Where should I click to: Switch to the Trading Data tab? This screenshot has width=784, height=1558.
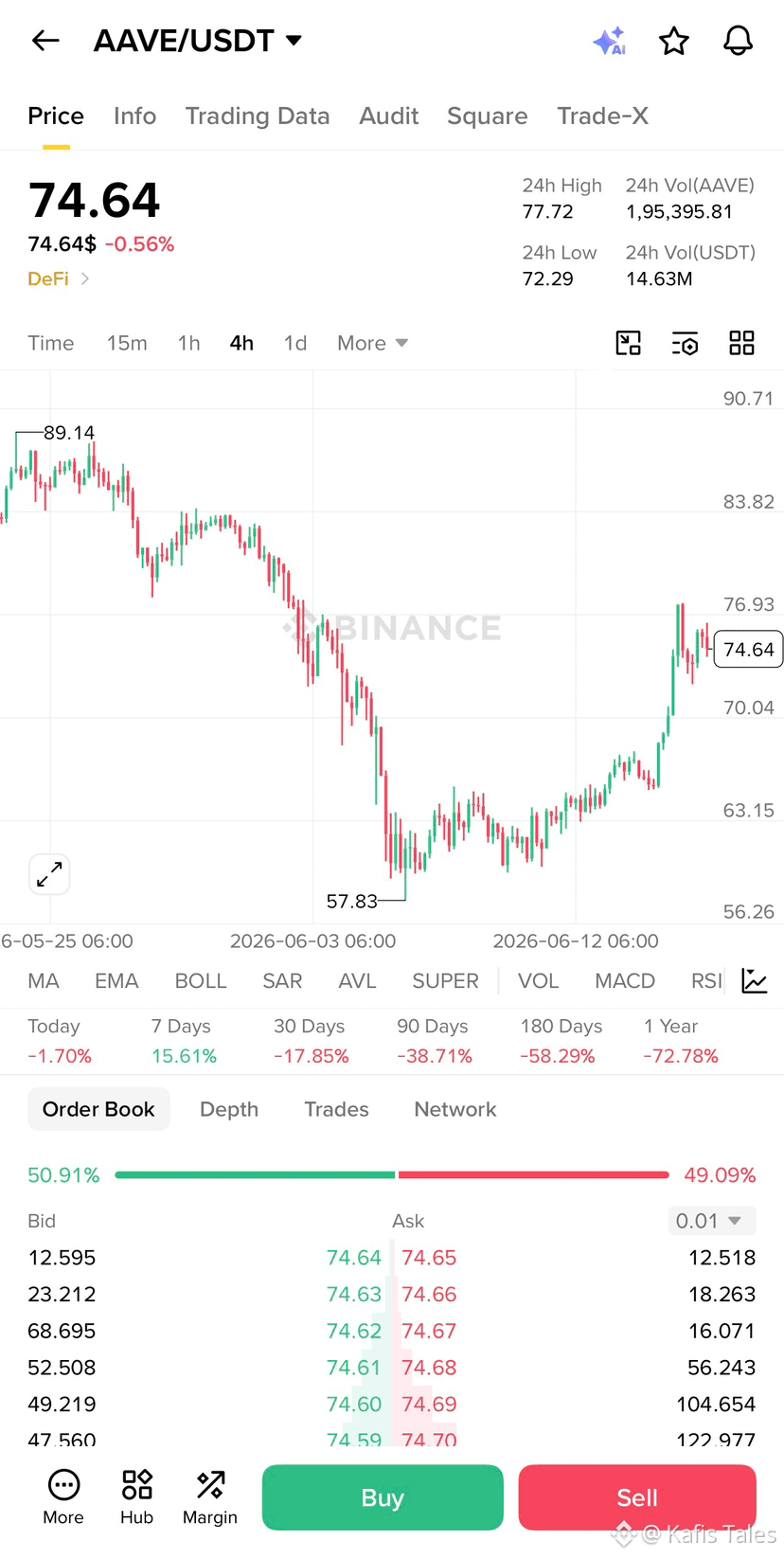click(x=258, y=116)
